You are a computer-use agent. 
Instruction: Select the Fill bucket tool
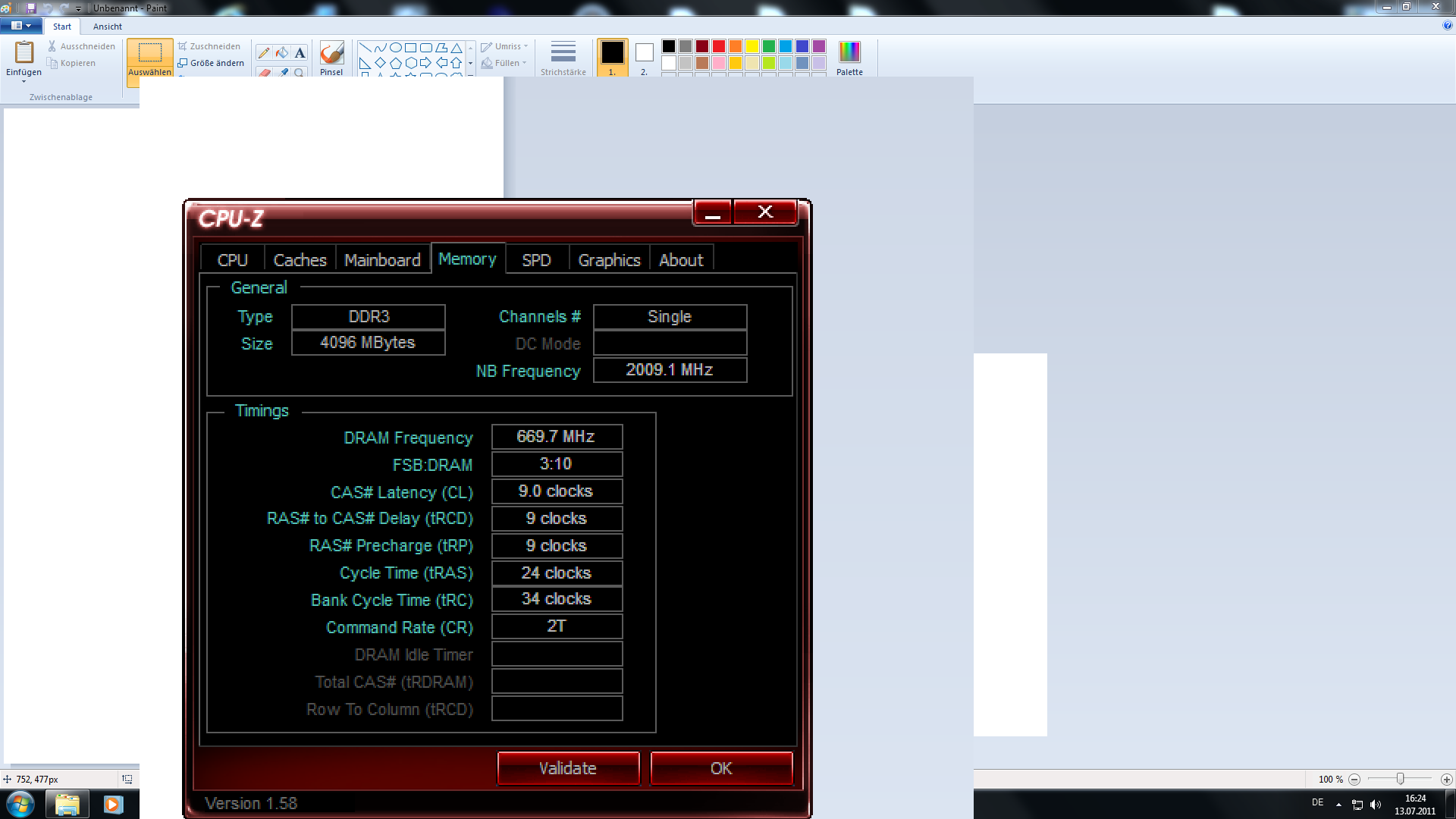click(x=281, y=52)
